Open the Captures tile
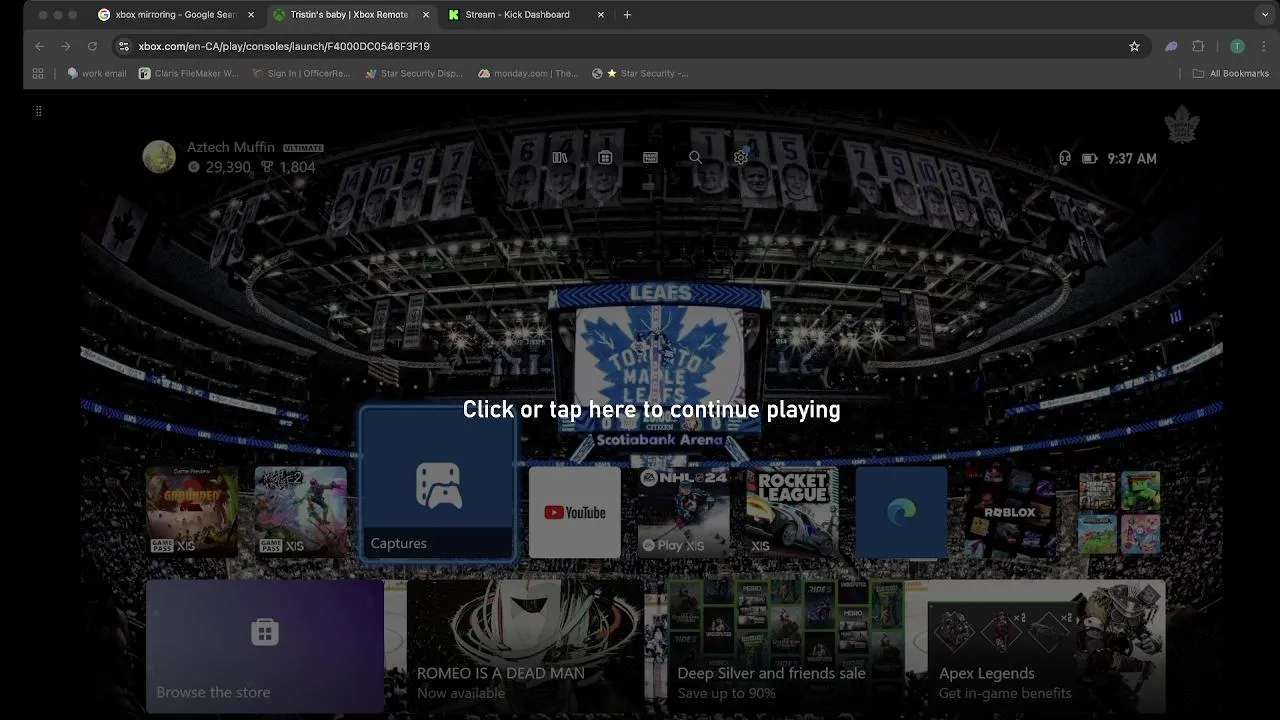 (x=438, y=483)
